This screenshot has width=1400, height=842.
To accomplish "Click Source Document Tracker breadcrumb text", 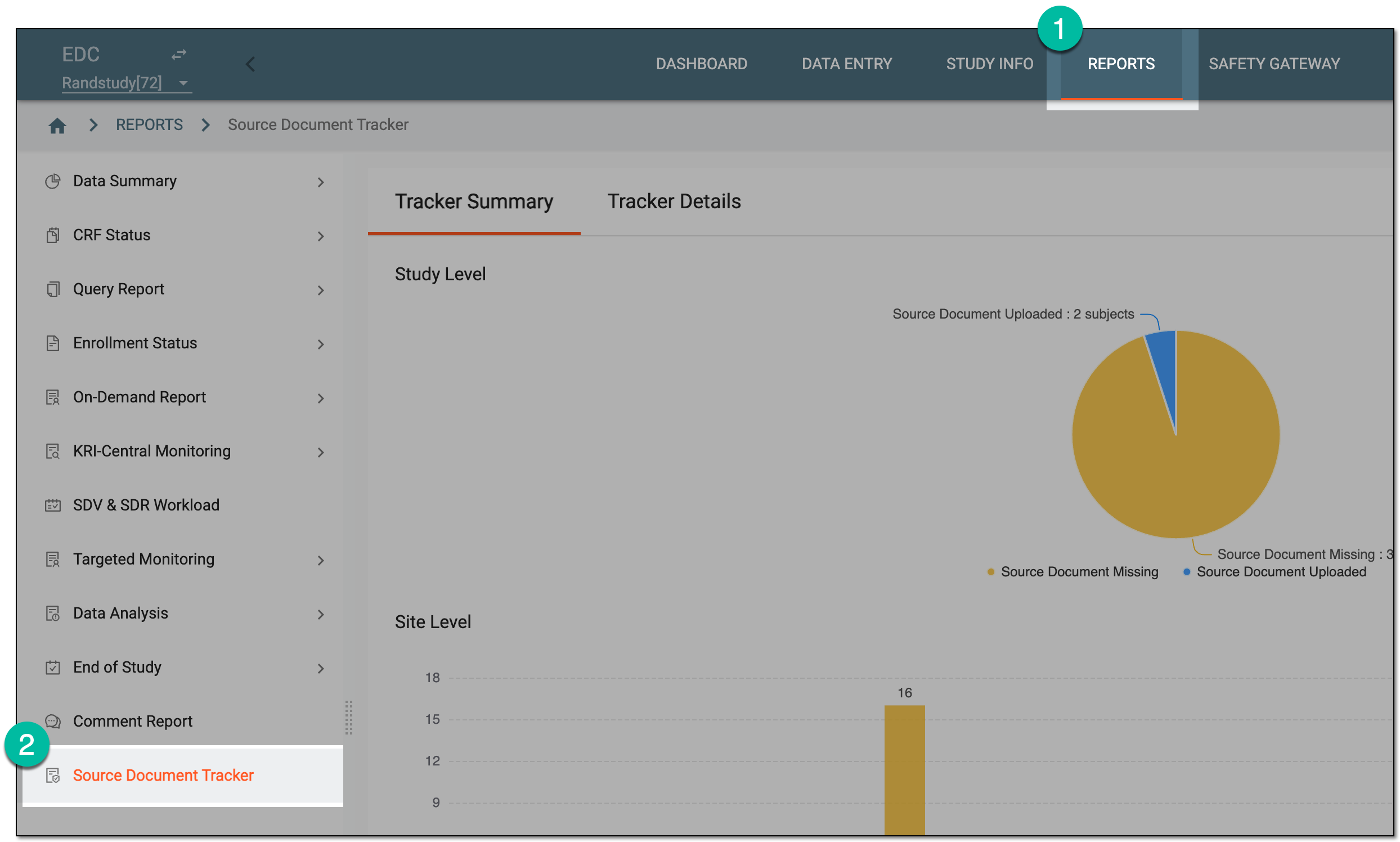I will (x=318, y=124).
